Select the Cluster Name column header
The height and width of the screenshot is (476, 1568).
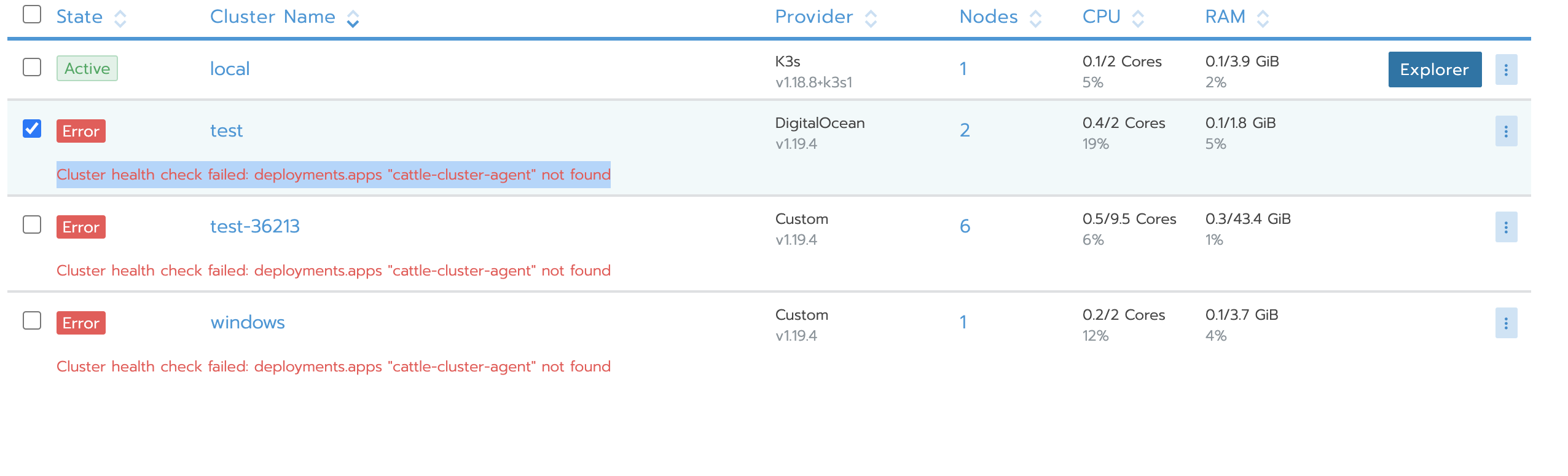click(273, 17)
